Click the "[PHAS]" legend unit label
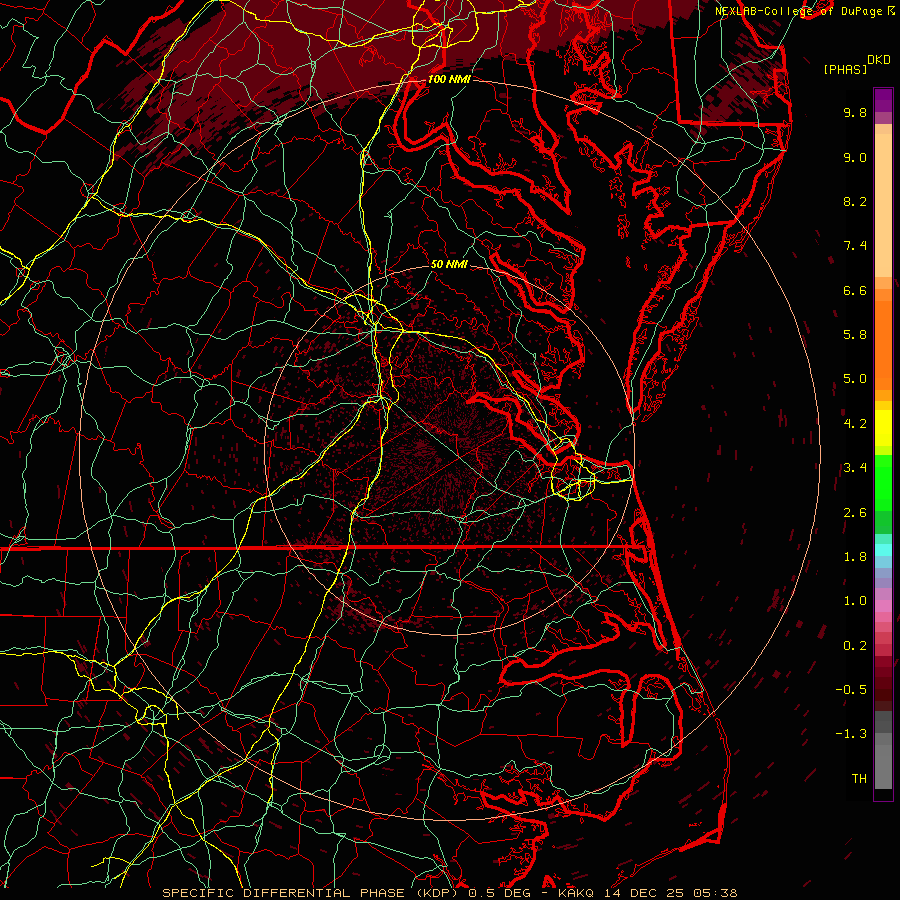Viewport: 900px width, 900px height. pos(845,69)
